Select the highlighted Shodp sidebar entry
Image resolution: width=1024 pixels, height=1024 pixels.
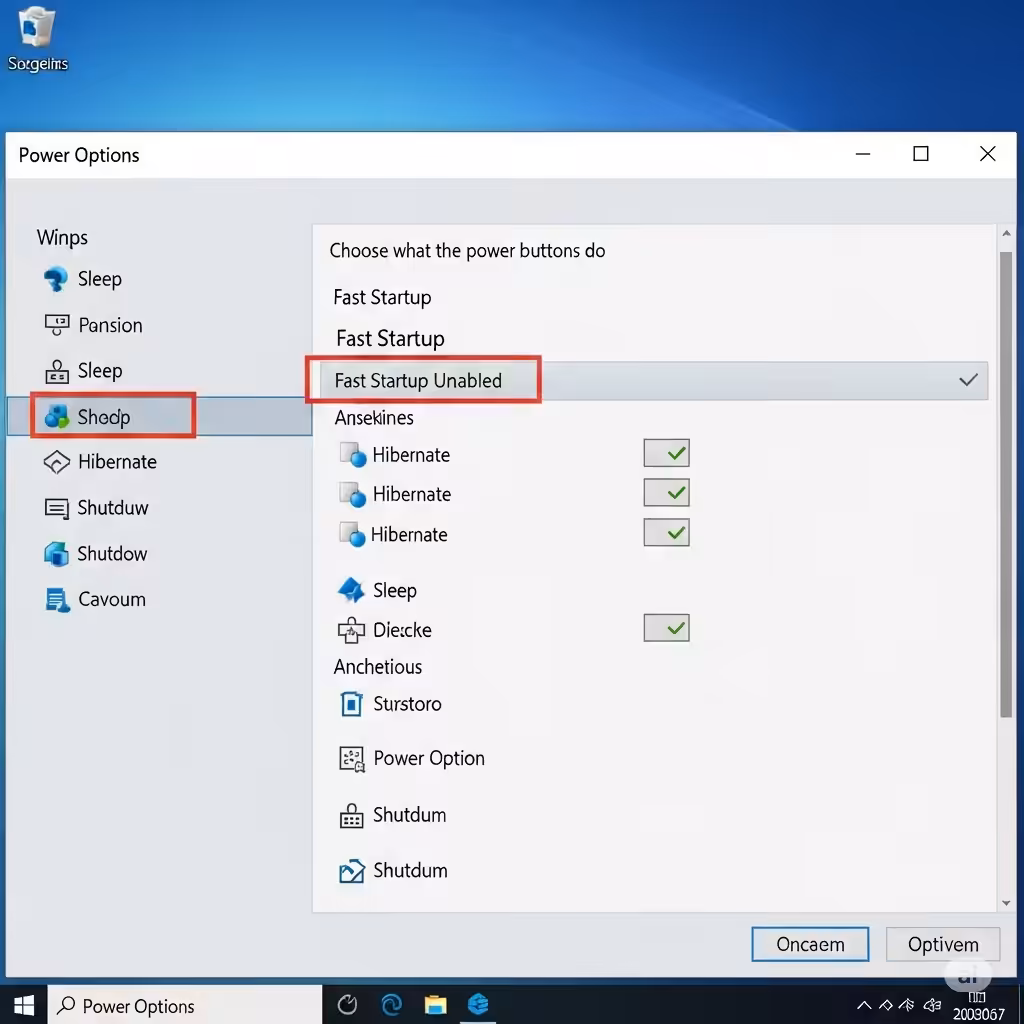pos(159,416)
